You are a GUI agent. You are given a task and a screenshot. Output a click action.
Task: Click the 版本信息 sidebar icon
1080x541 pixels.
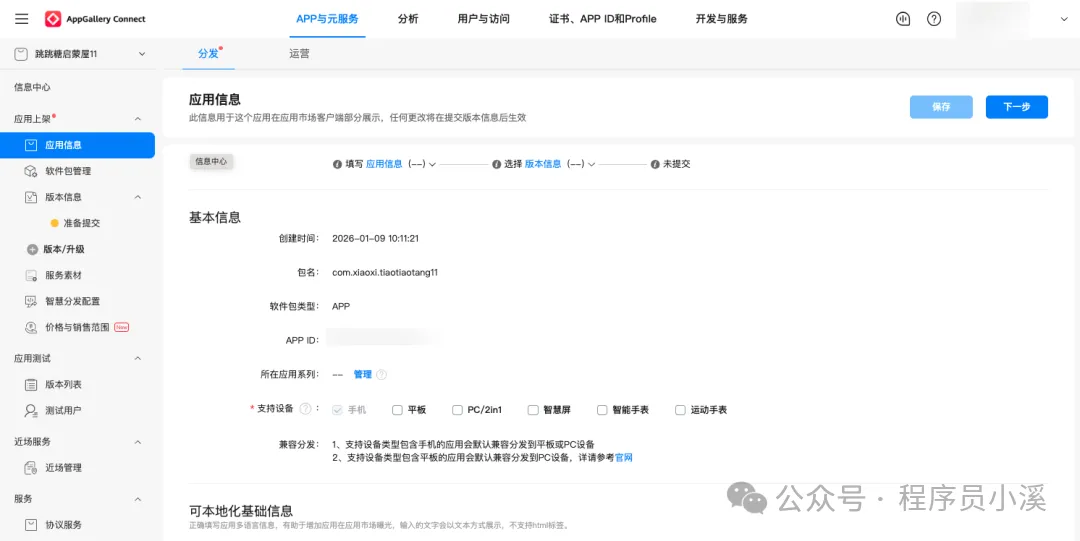30,197
